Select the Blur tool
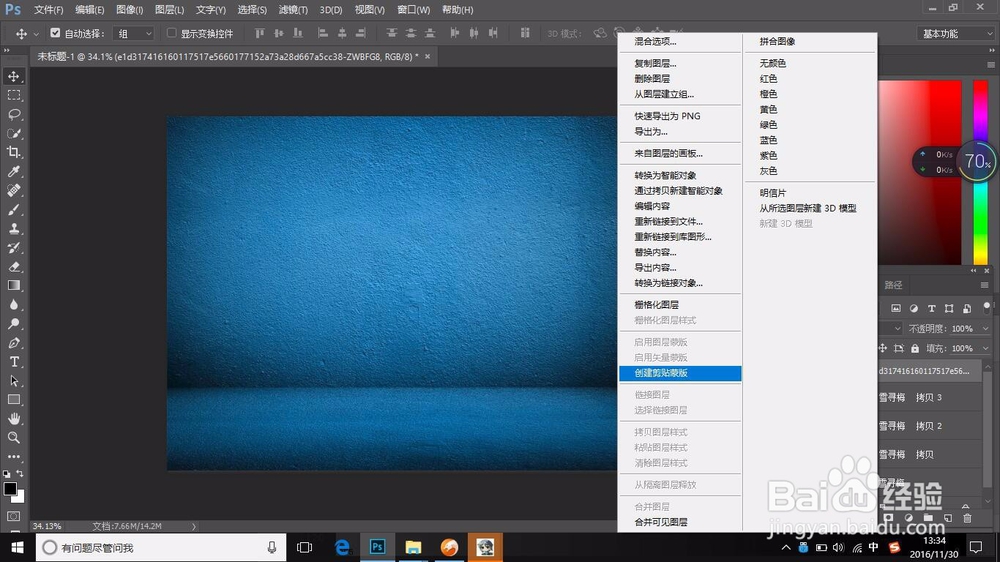Viewport: 1000px width, 562px height. point(13,305)
